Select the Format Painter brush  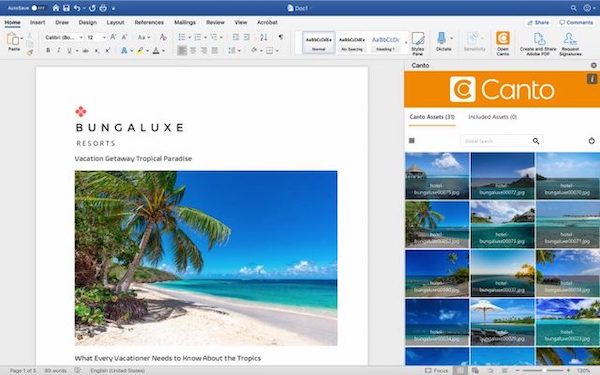(x=29, y=52)
